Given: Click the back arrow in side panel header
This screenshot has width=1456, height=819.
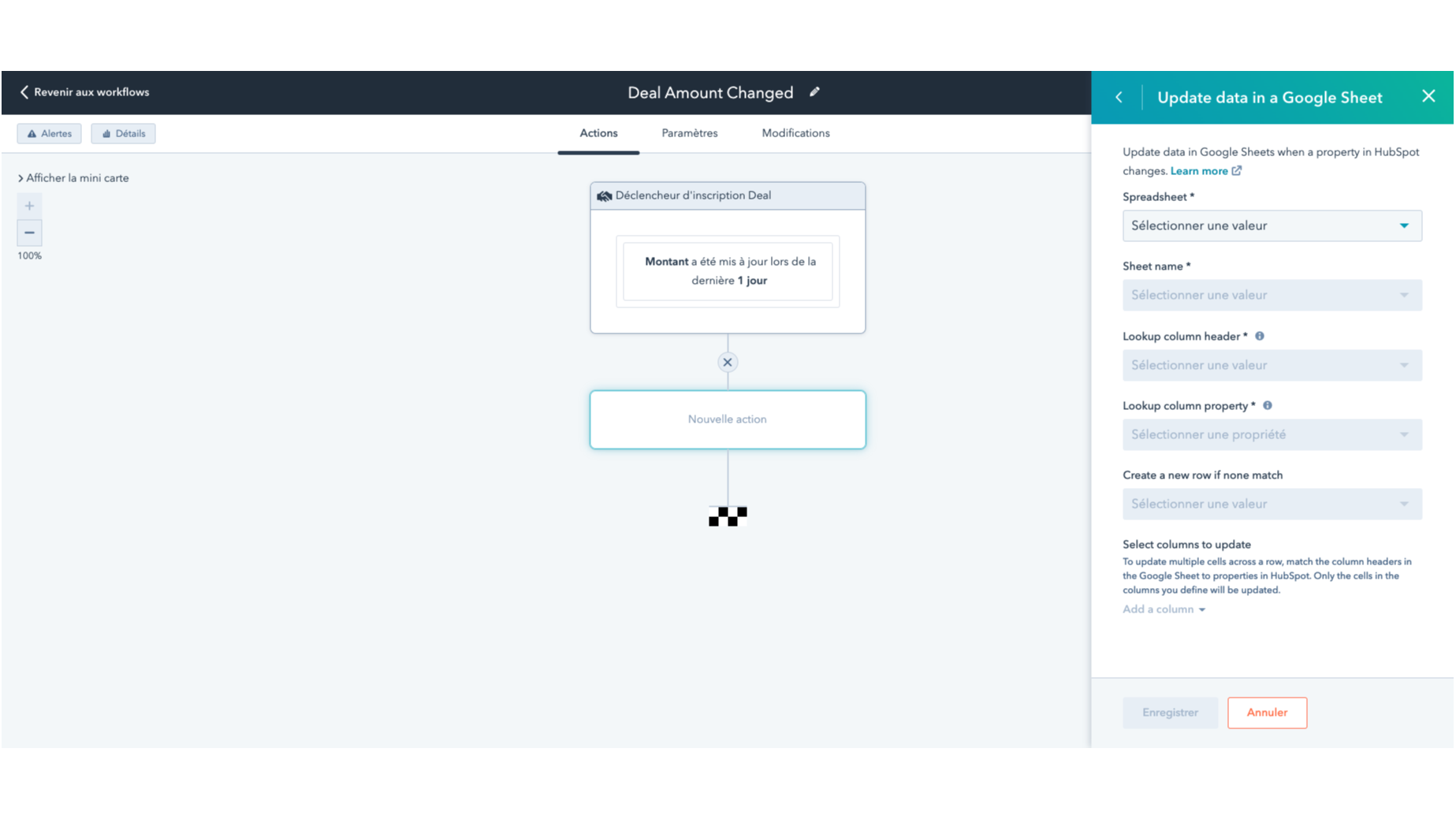Looking at the screenshot, I should point(1119,97).
